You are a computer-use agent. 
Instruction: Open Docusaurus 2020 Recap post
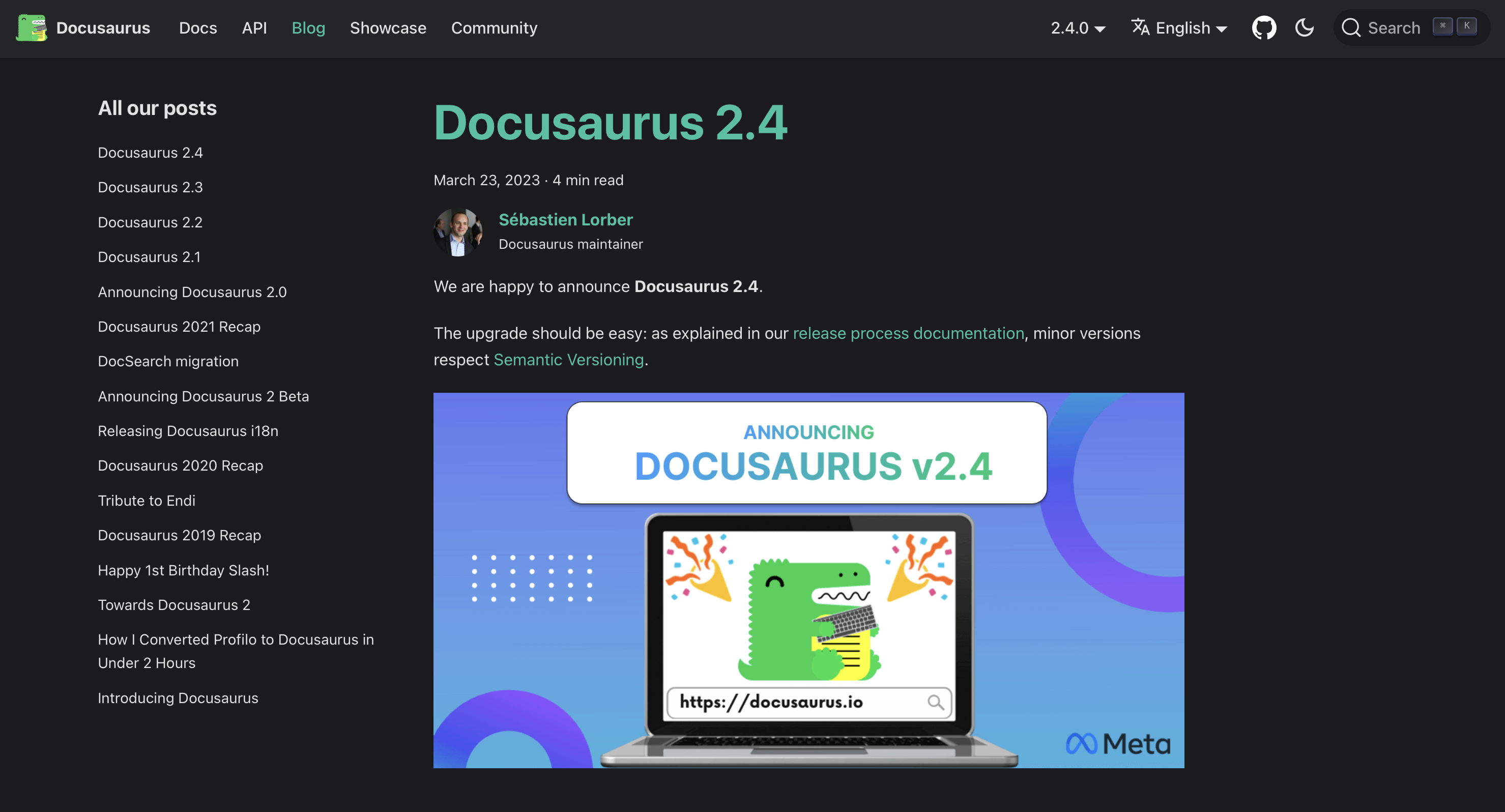pos(181,466)
